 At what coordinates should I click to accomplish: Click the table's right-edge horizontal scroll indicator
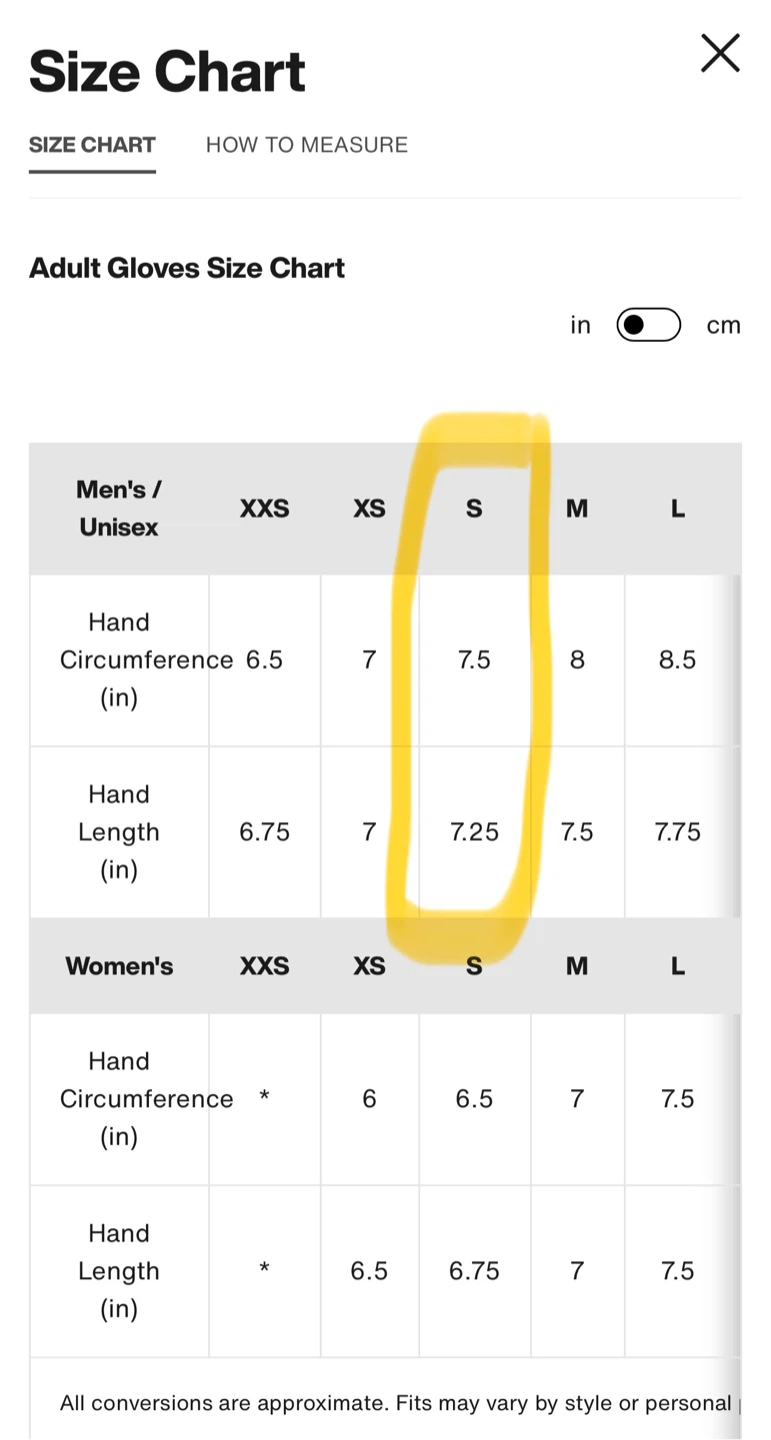pos(737,746)
